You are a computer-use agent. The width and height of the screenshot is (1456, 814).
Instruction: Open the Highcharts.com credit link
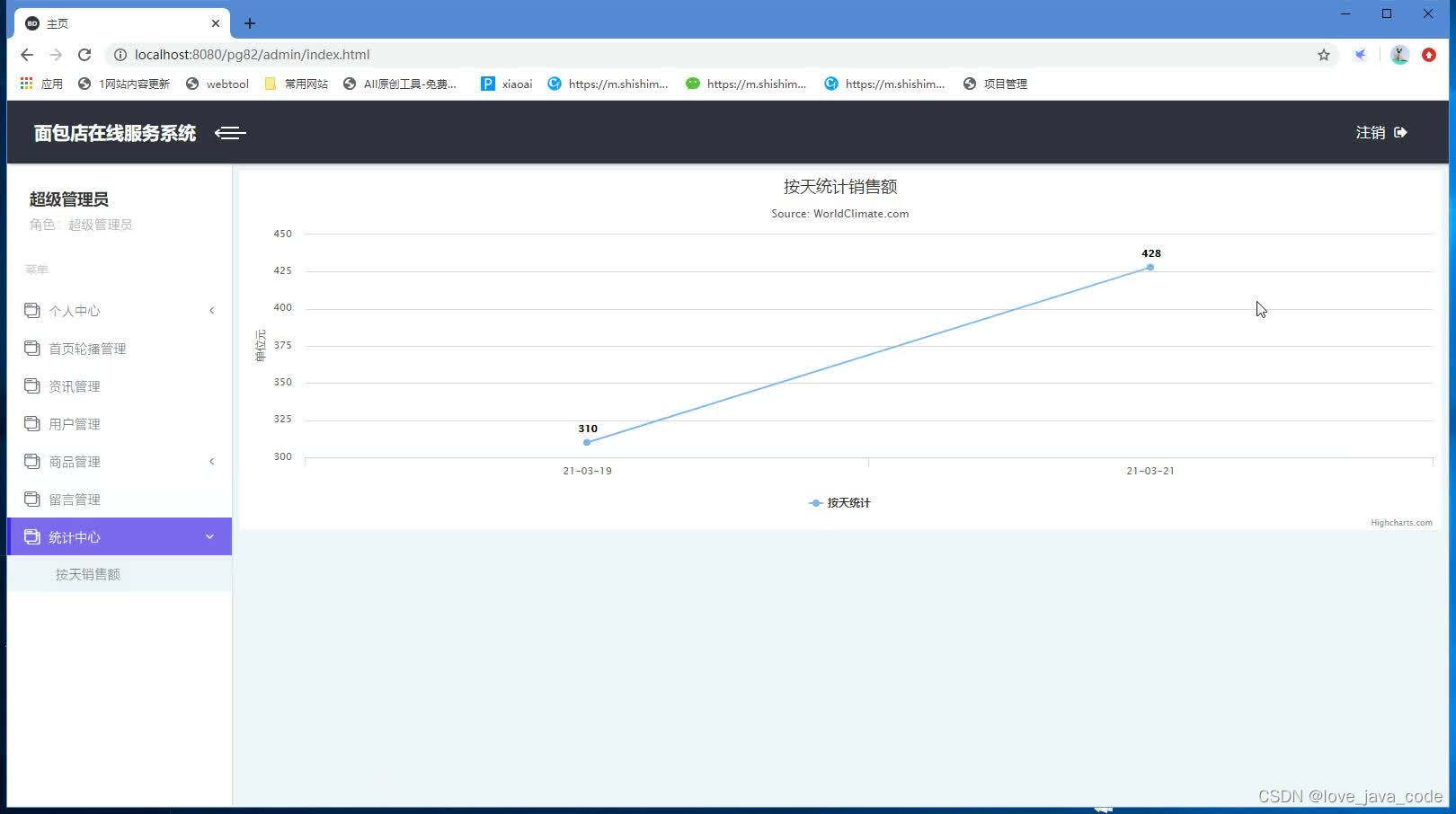1401,523
